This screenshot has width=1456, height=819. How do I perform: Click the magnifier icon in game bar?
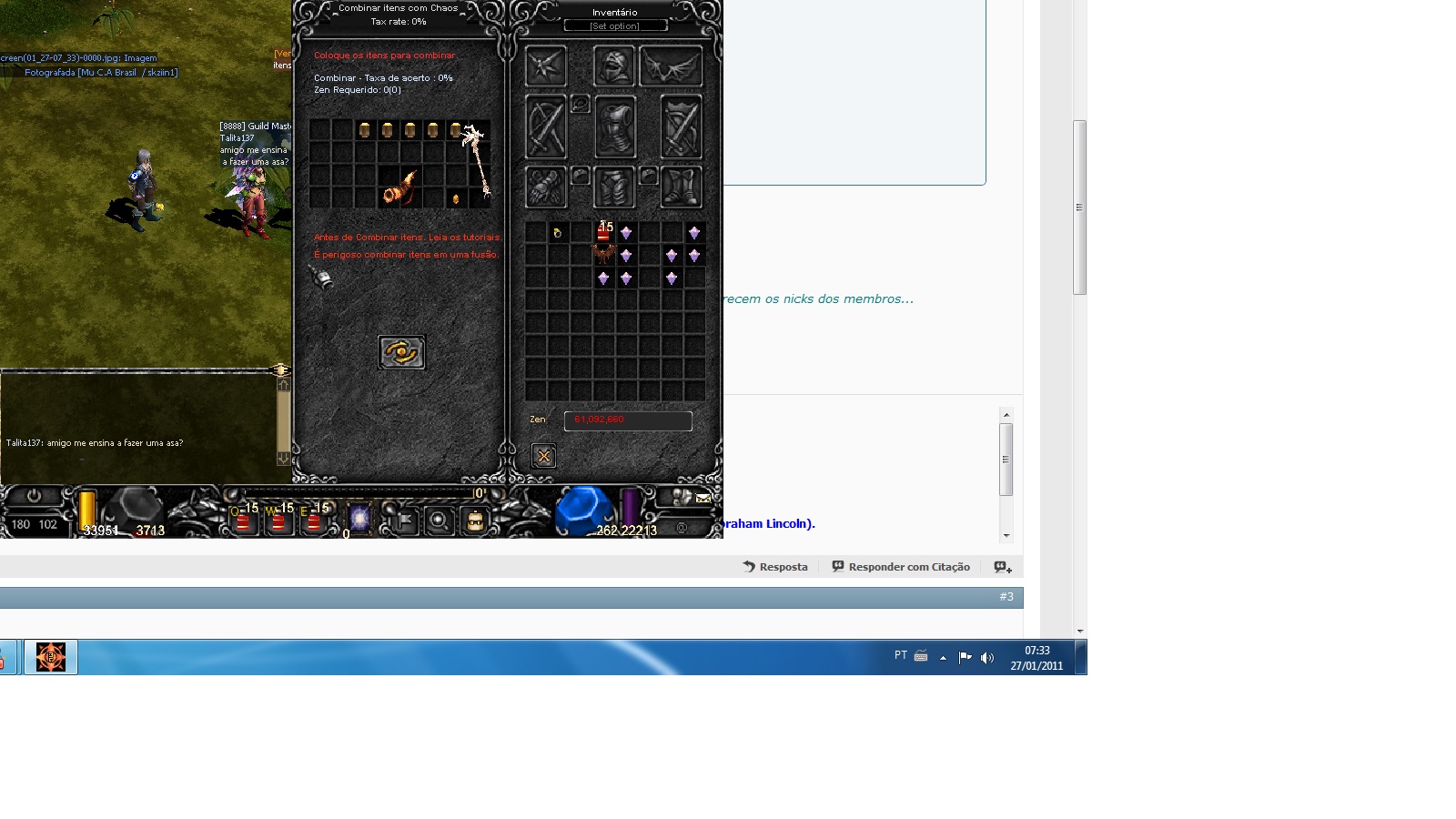pyautogui.click(x=439, y=521)
